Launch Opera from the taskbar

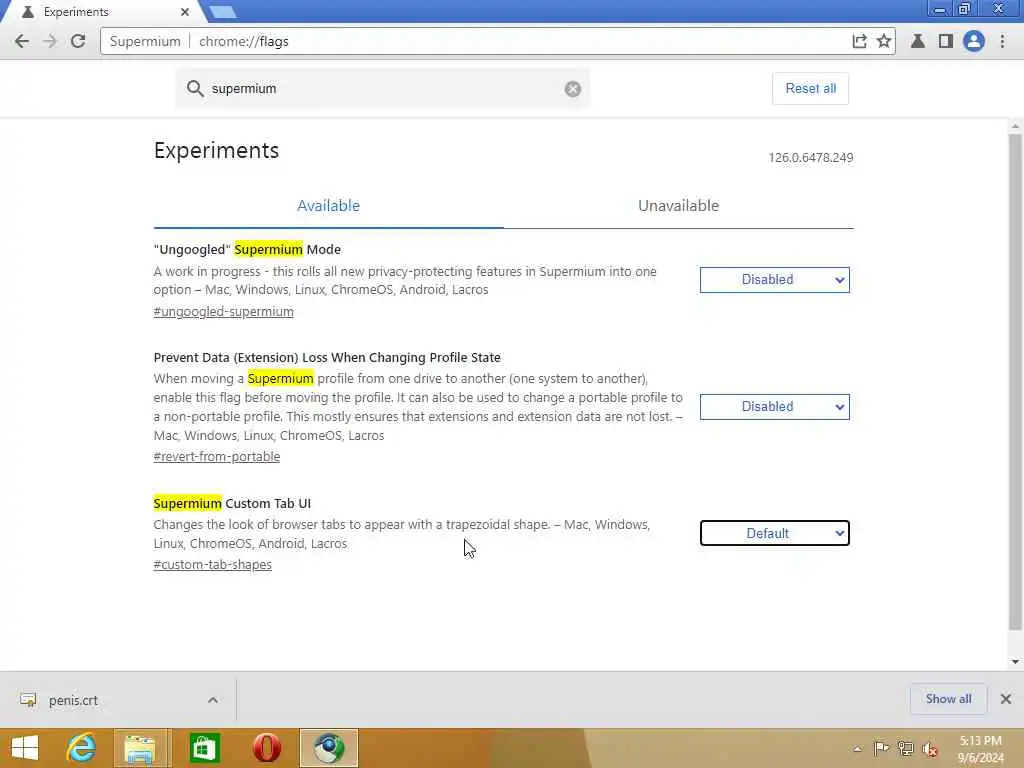point(267,748)
